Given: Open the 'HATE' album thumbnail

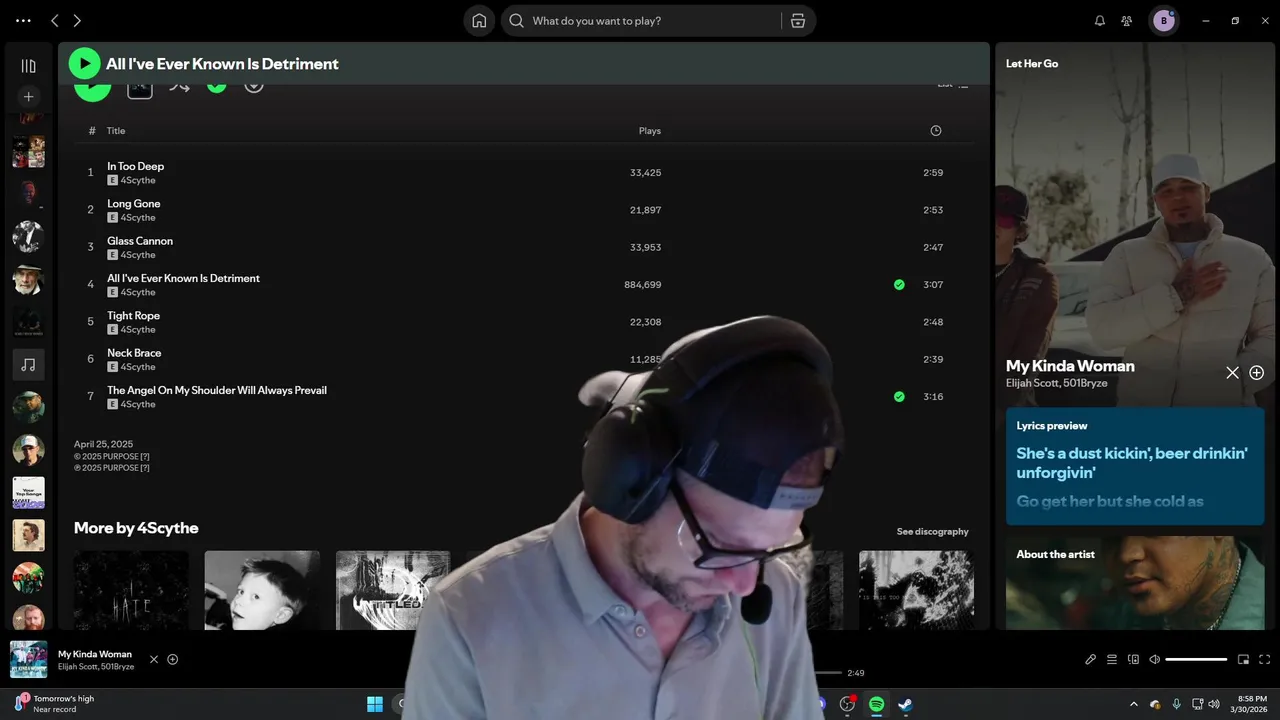Looking at the screenshot, I should pos(131,590).
